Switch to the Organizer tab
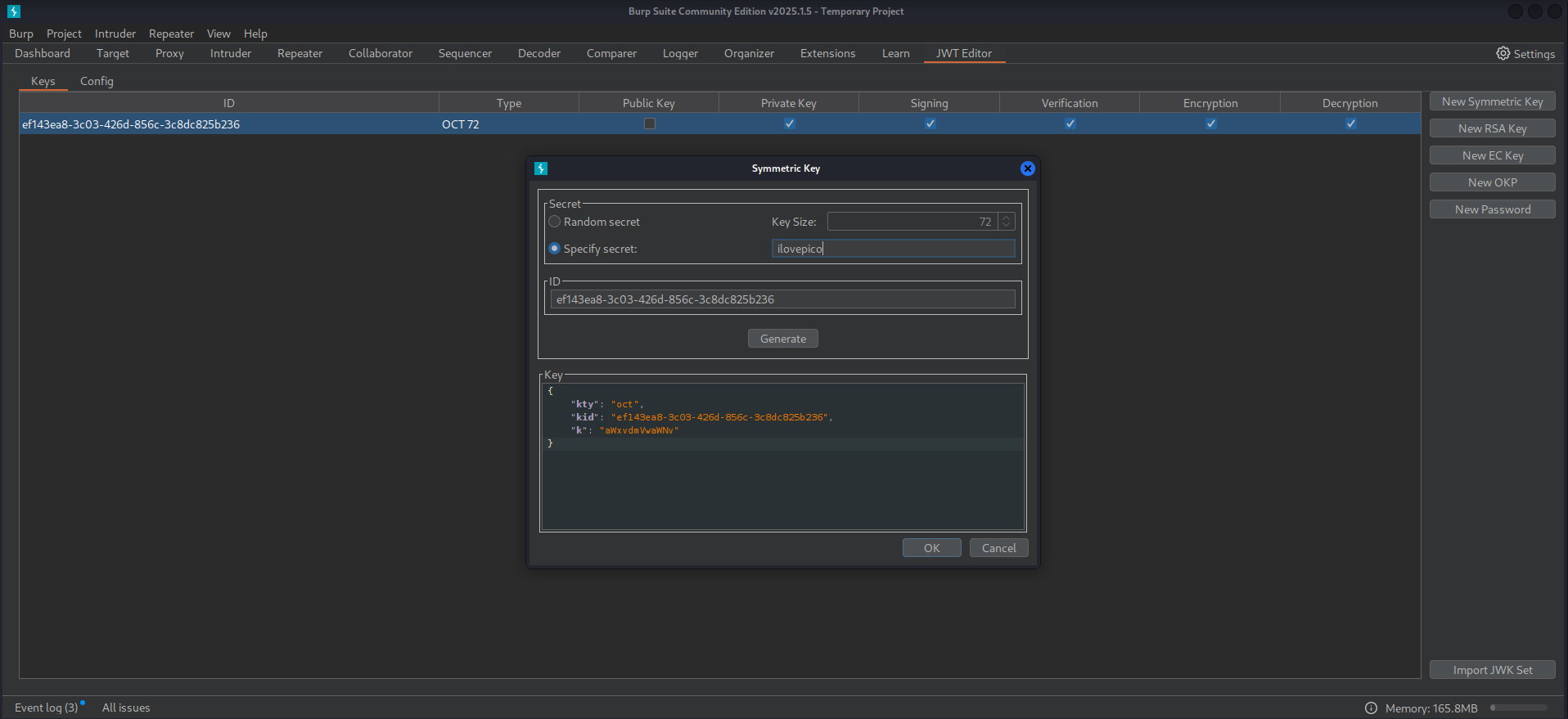The width and height of the screenshot is (1568, 719). [749, 53]
